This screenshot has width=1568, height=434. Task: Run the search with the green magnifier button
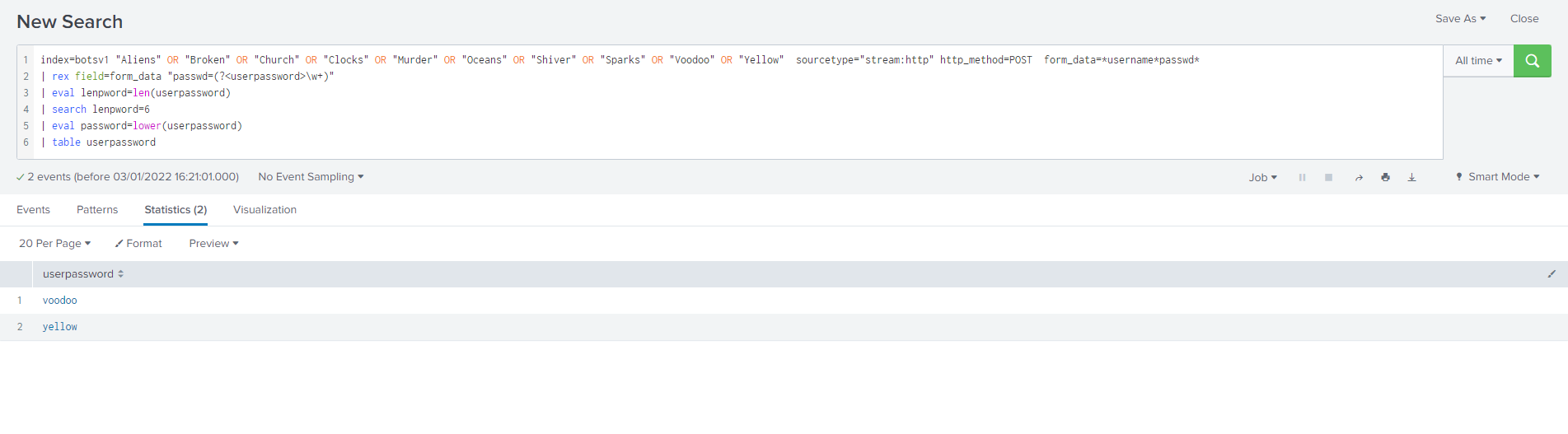(x=1532, y=61)
